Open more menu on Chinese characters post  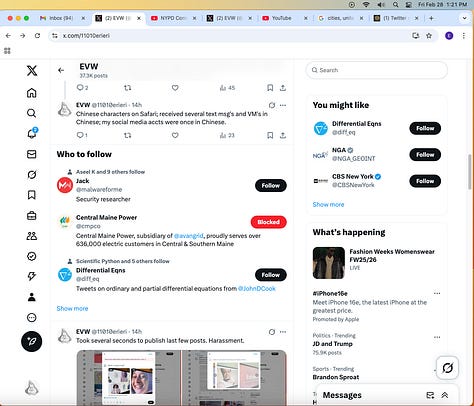(283, 105)
